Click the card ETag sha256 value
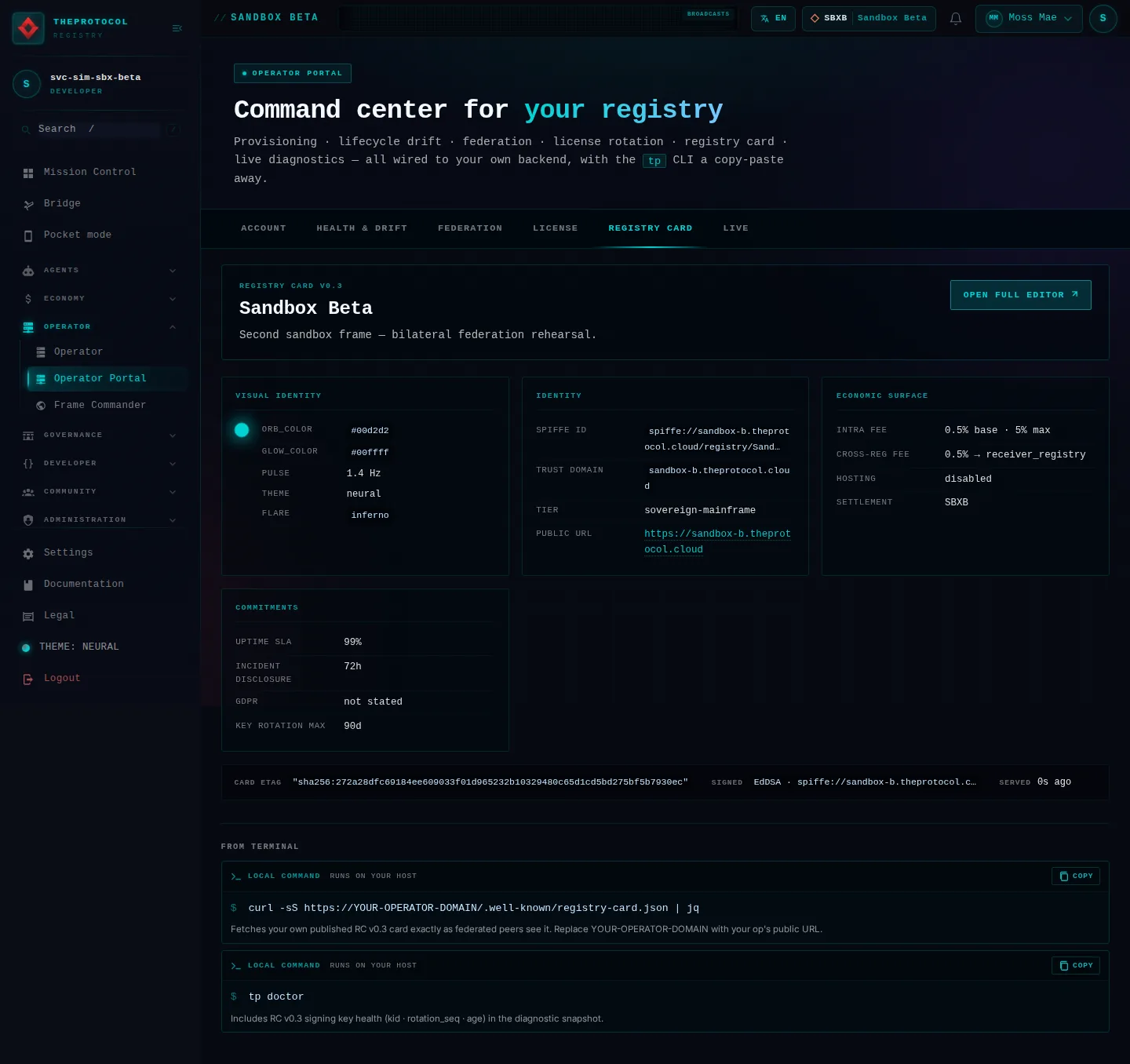Viewport: 1130px width, 1064px height. 490,782
